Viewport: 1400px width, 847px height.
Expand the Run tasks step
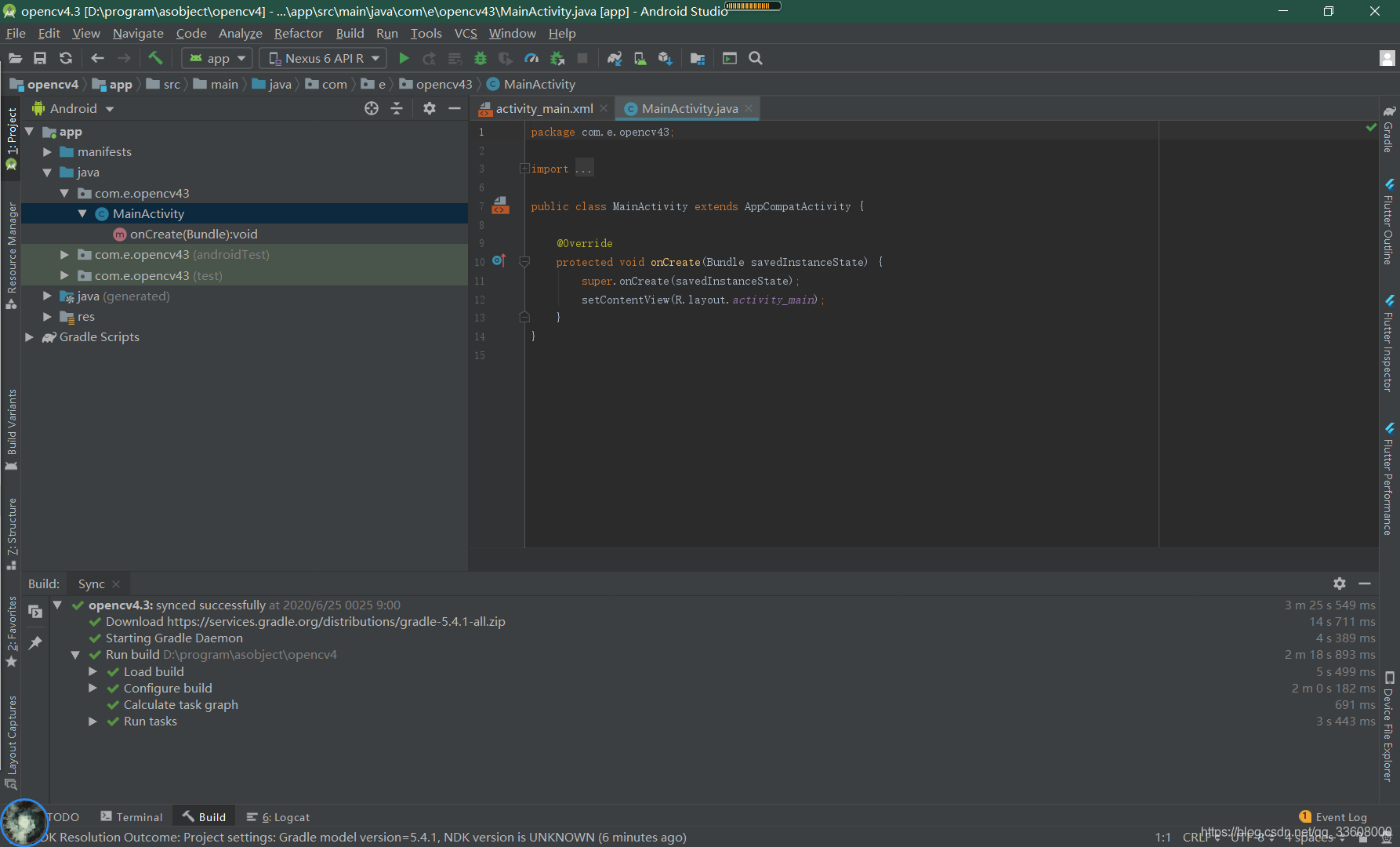92,721
